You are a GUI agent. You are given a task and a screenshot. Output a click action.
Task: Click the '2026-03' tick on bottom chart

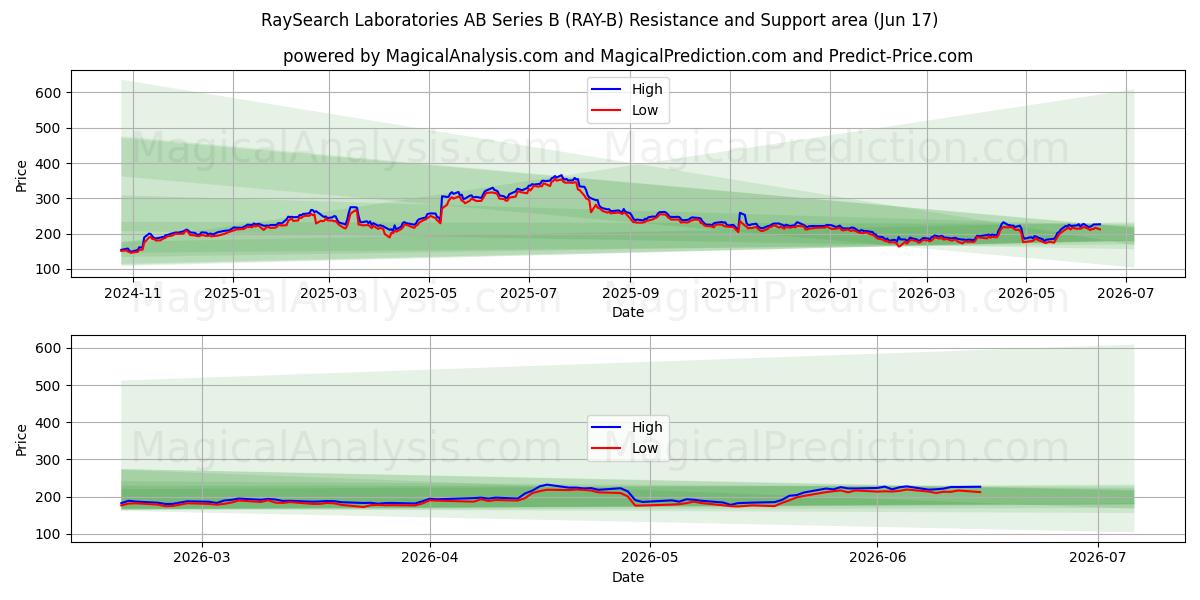202,557
